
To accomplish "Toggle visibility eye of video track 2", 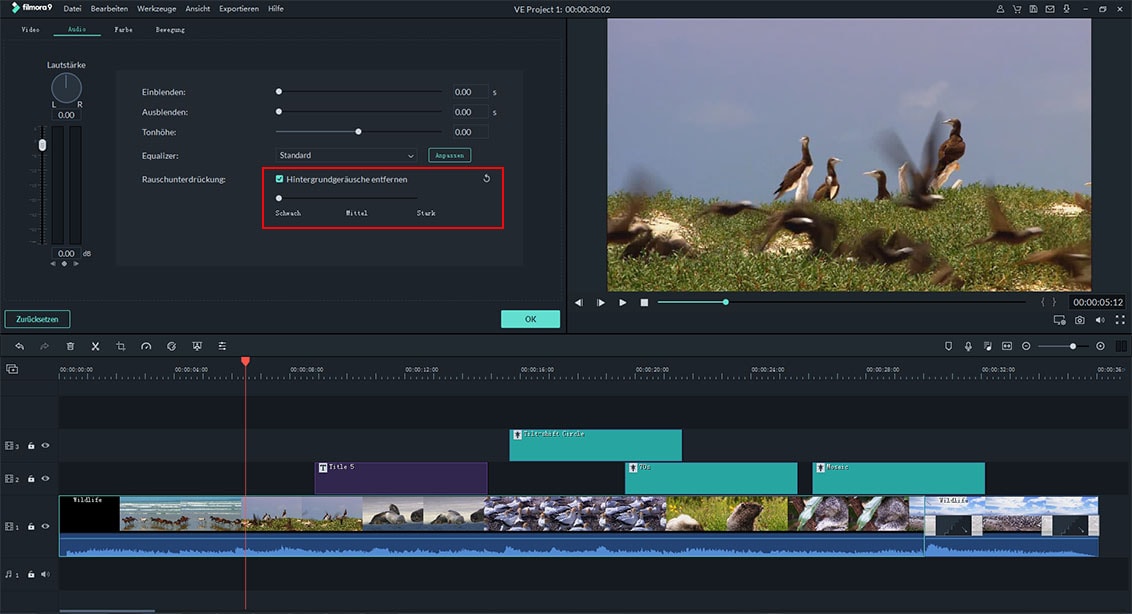I will point(45,478).
